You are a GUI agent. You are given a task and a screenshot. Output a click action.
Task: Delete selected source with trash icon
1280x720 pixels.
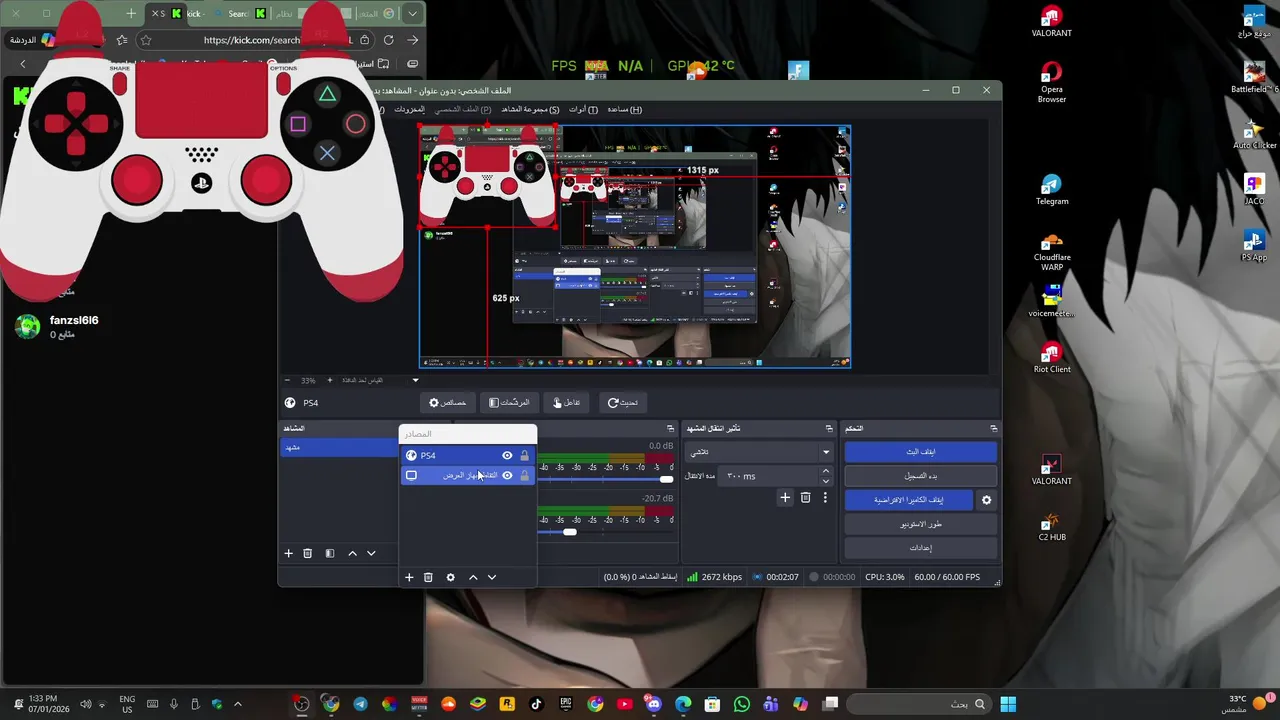428,577
